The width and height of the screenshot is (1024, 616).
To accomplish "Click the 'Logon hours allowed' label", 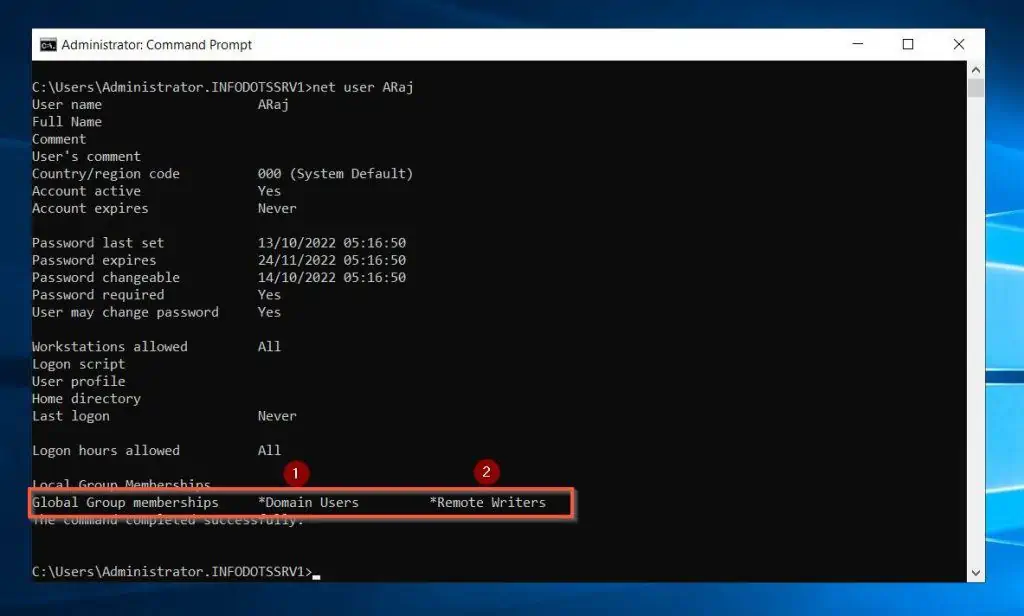I will tap(106, 451).
